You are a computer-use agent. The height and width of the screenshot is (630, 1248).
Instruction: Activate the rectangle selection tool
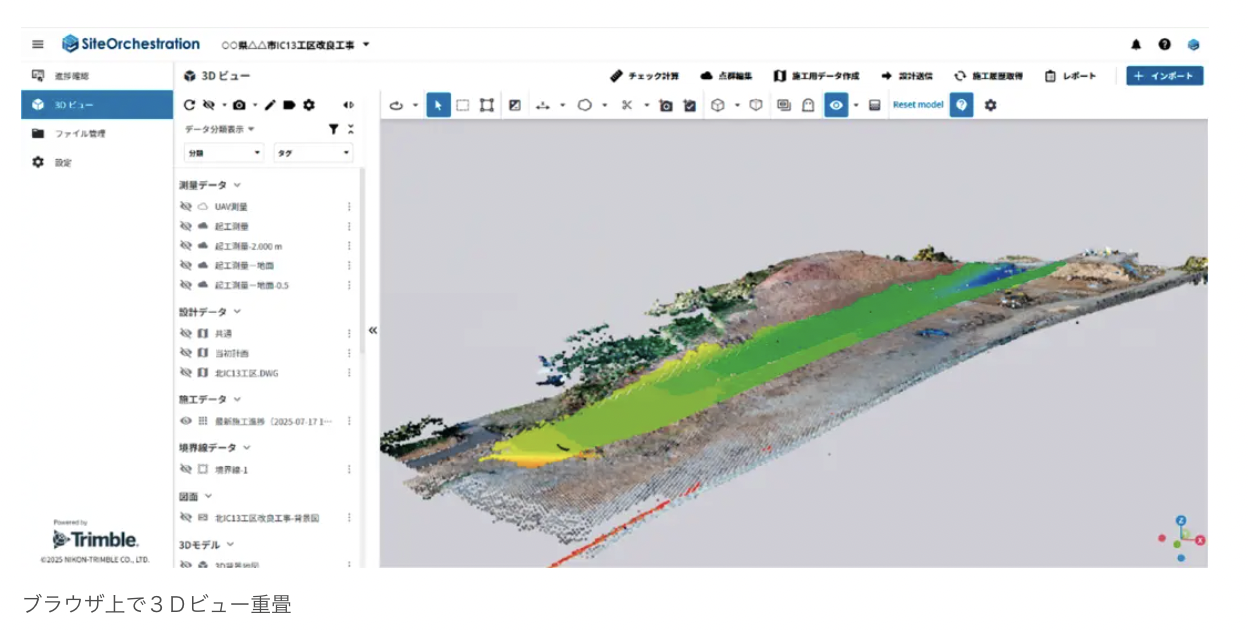(x=463, y=105)
